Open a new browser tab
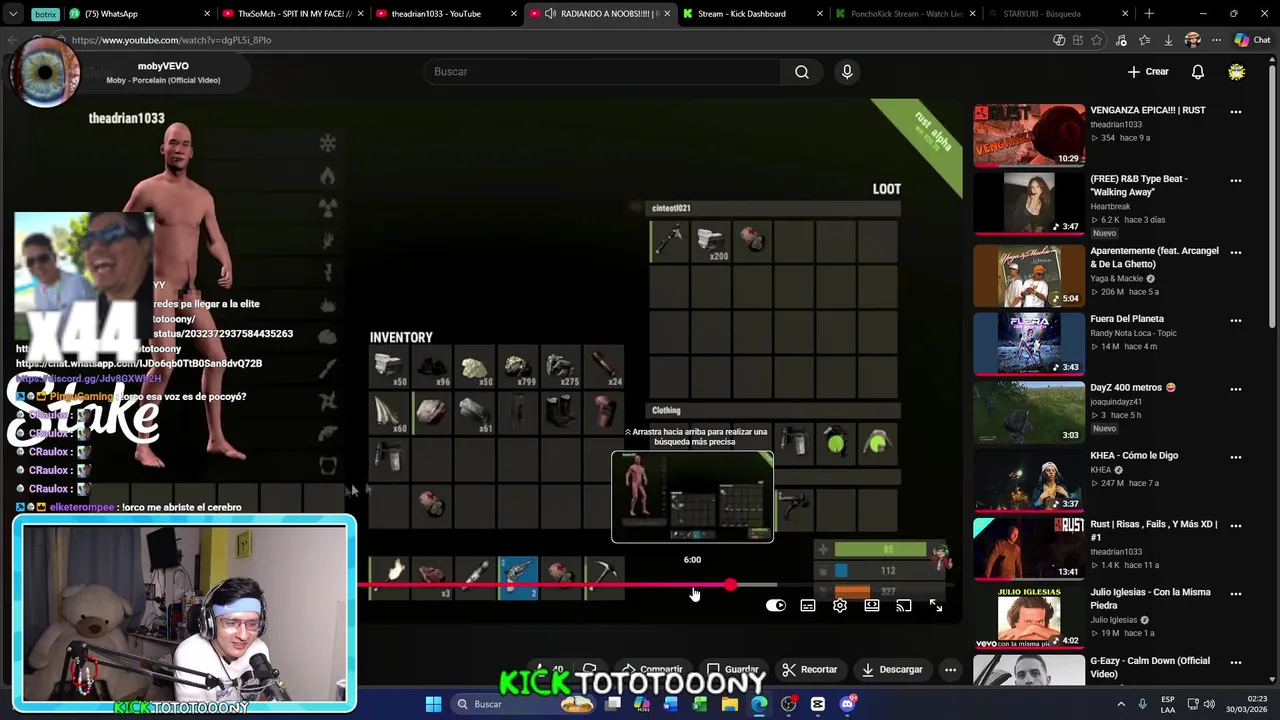Viewport: 1280px width, 720px height. click(1149, 14)
